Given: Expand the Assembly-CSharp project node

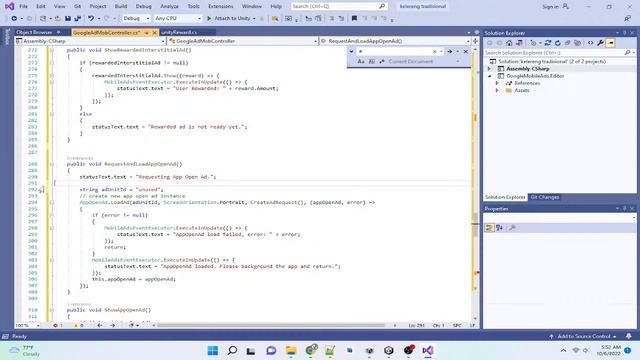Looking at the screenshot, I should tap(489, 69).
